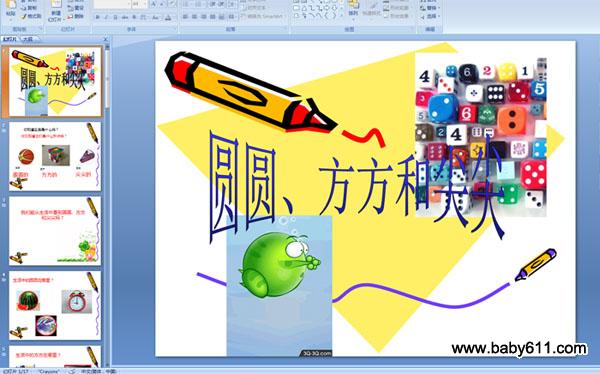Toggle underline formatting in the font group
Image resolution: width=600 pixels, height=374 pixels.
click(115, 17)
